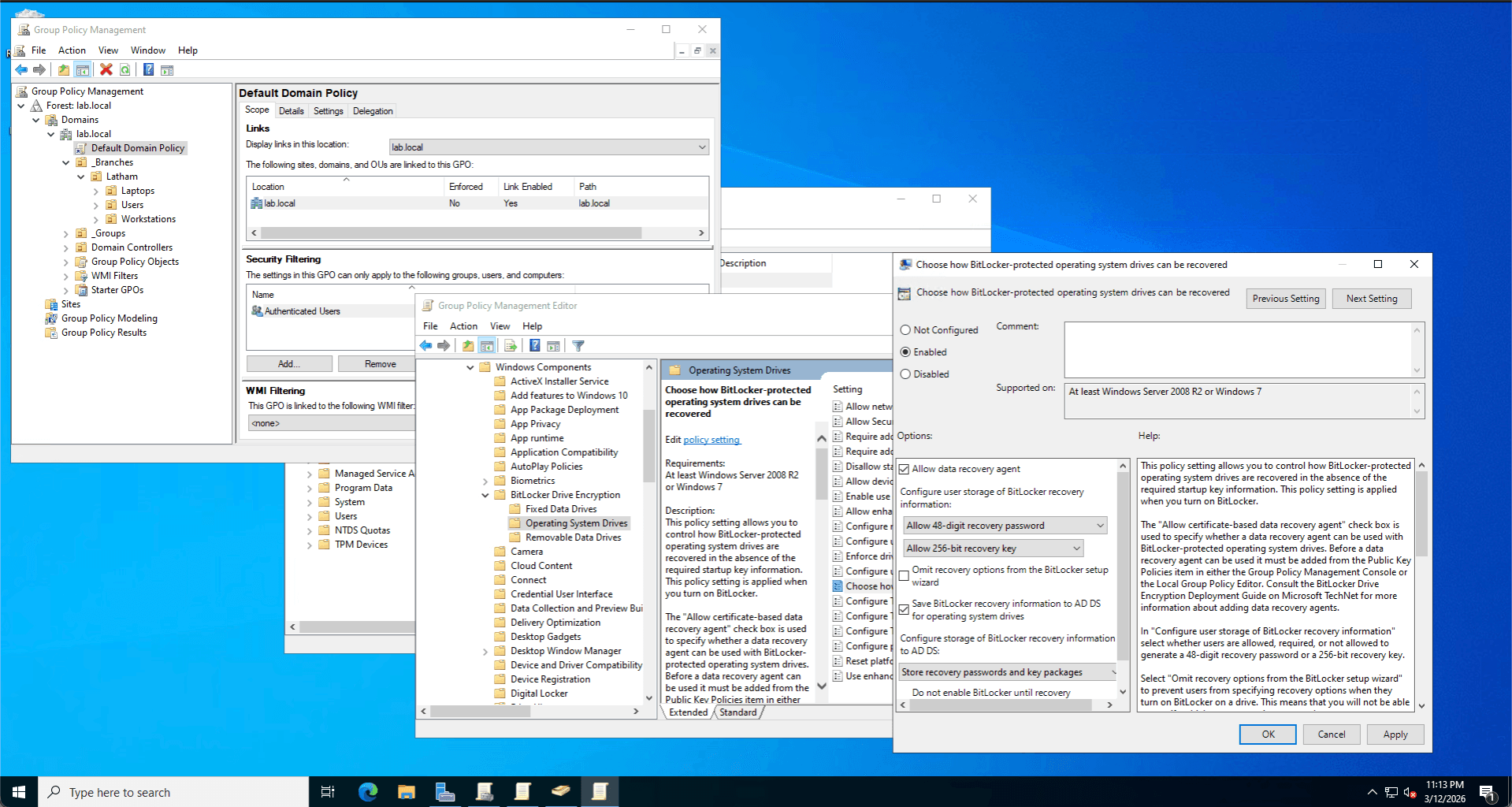Switch to the Delegation tab
This screenshot has height=807, width=1512.
click(x=373, y=111)
